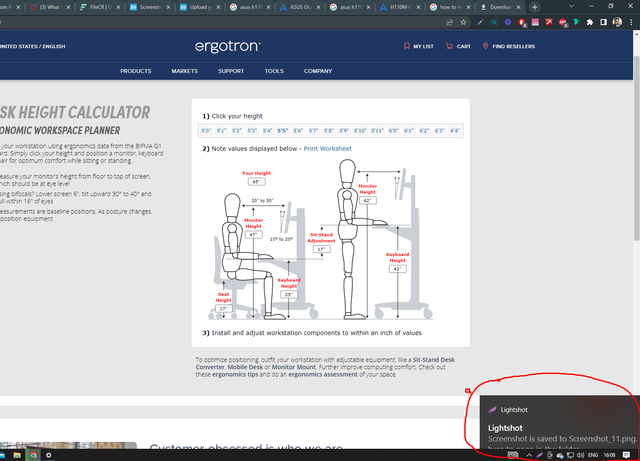Open Chrome profile avatar

pos(617,22)
